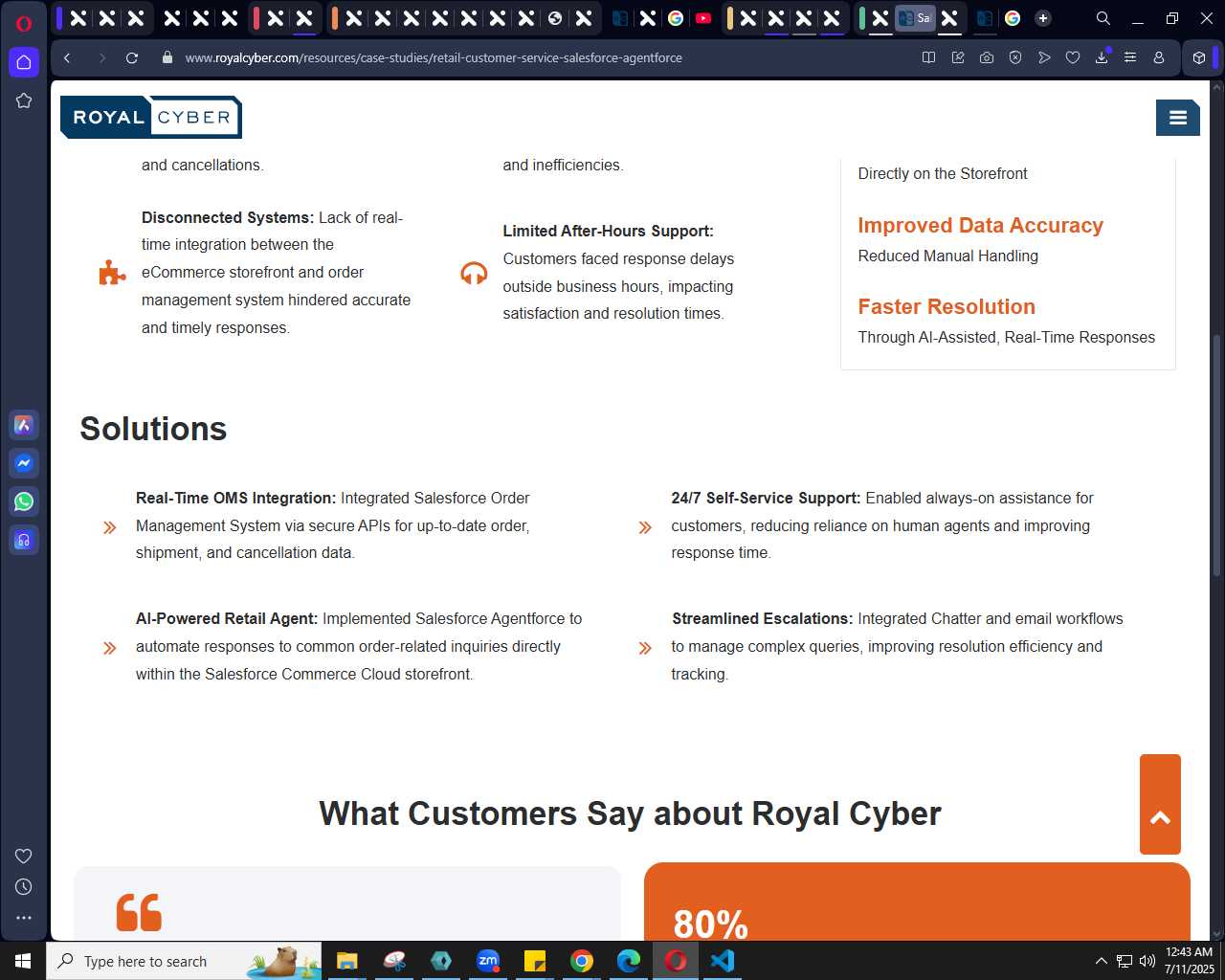
Task: Click the send arrow icon in address bar
Action: coord(1044,57)
